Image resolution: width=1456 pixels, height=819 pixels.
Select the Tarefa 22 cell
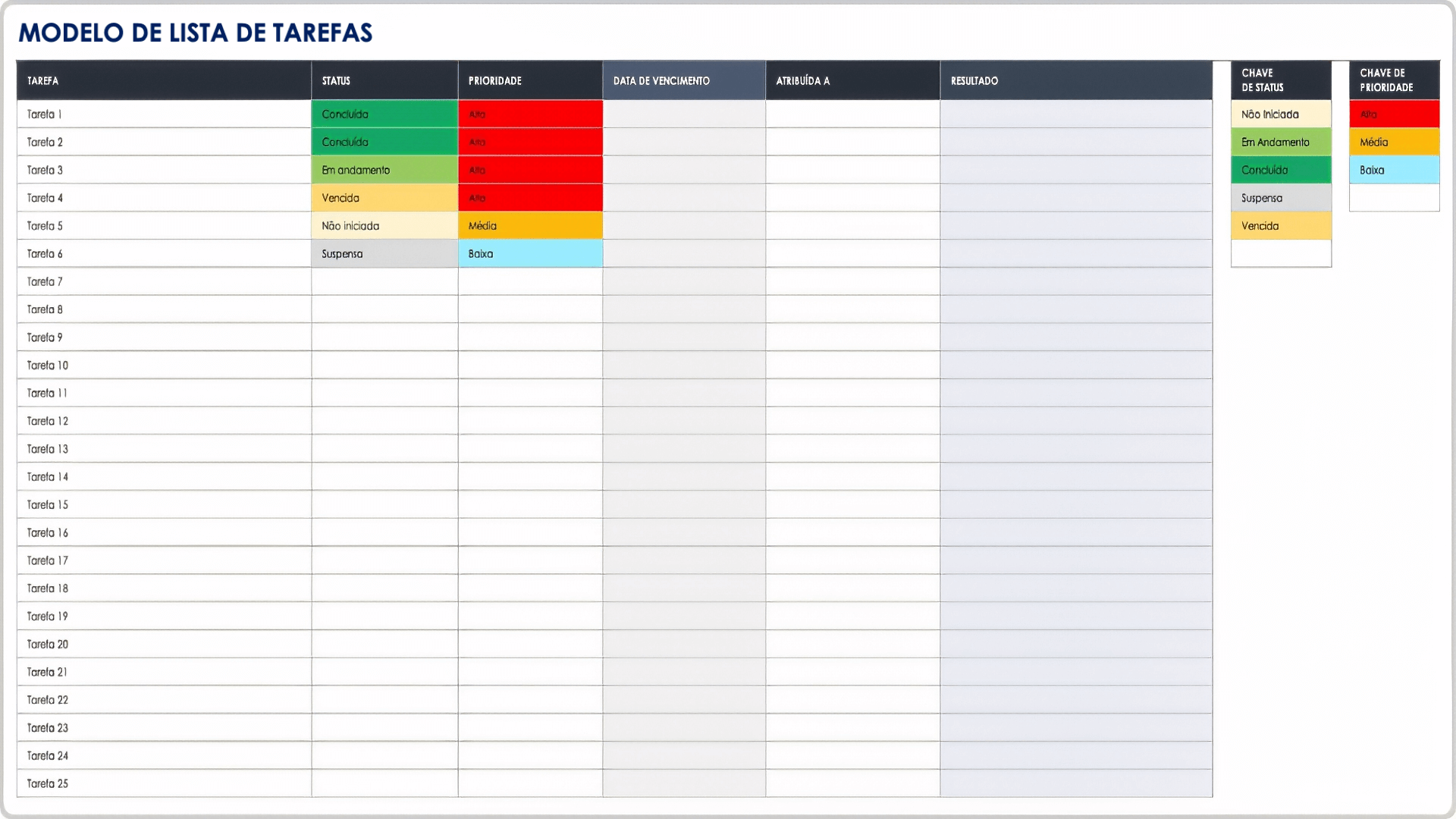(164, 699)
